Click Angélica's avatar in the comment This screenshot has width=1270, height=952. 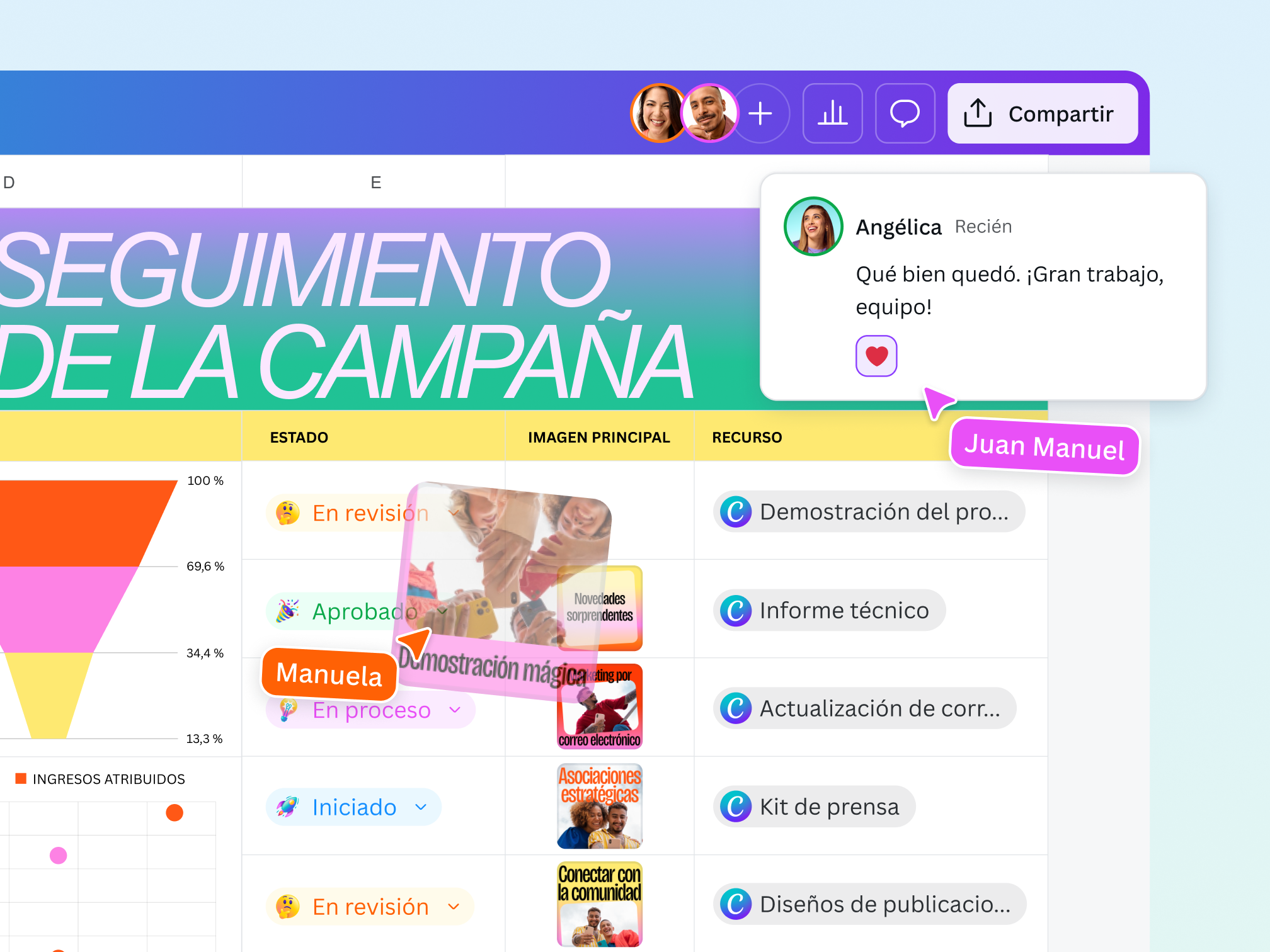pos(813,227)
